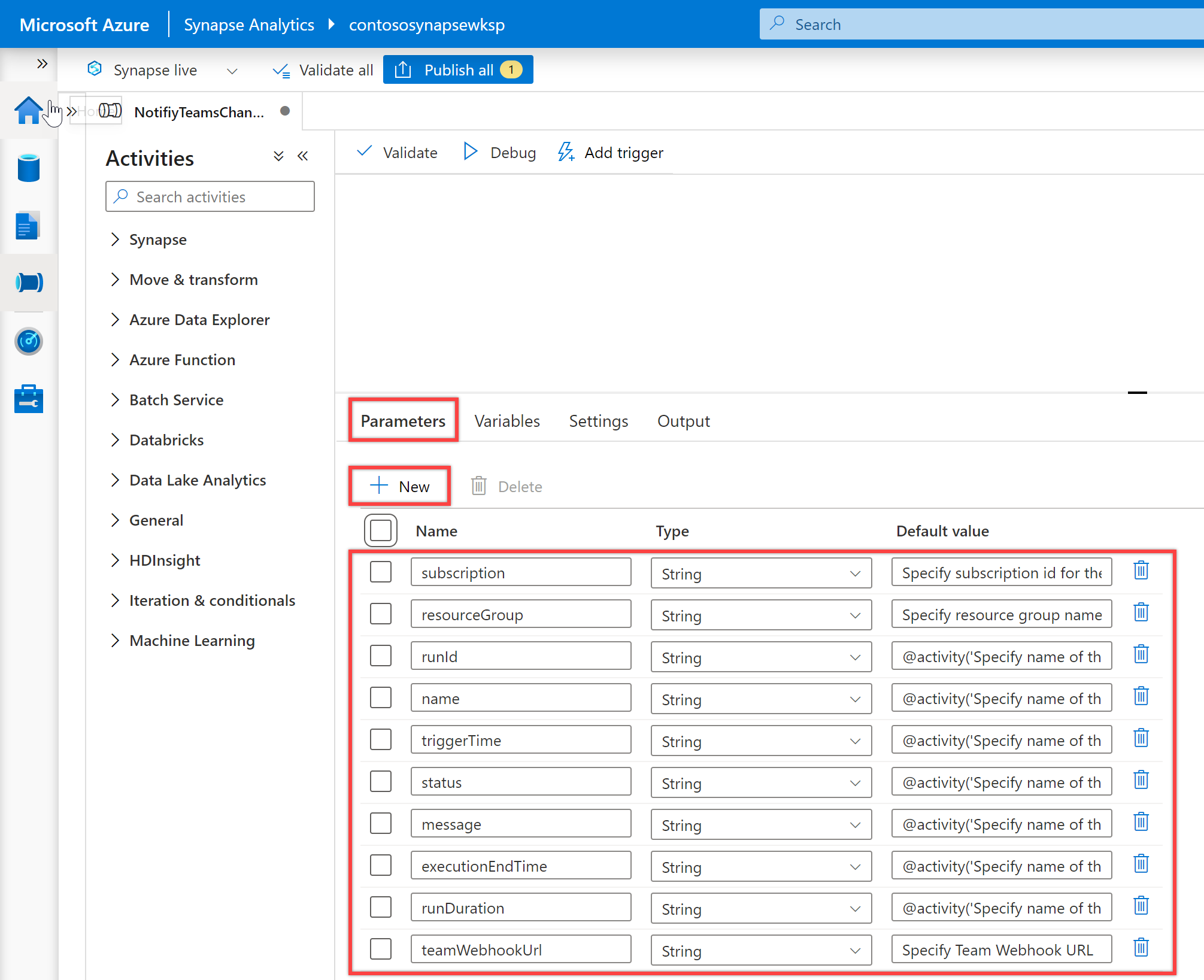Toggle the checkbox for subscription parameter
Viewport: 1204px width, 980px height.
pos(381,573)
